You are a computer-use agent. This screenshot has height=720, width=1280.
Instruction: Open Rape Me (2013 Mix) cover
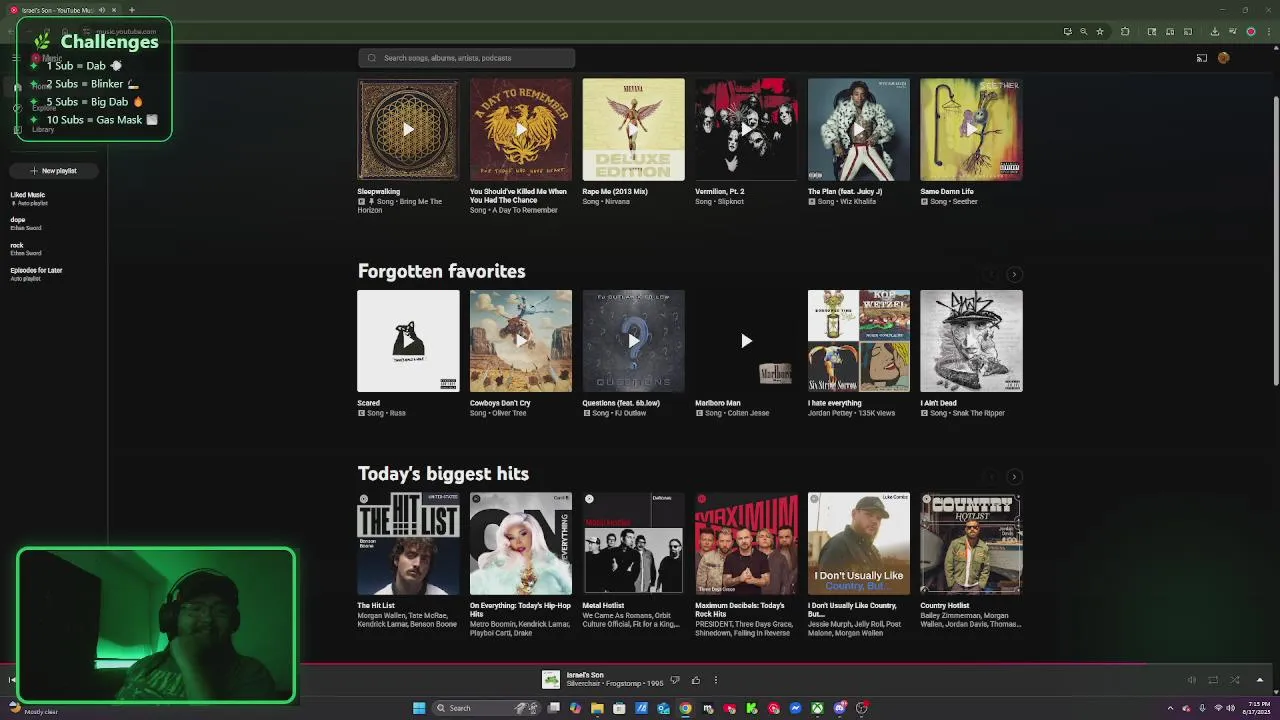click(634, 129)
